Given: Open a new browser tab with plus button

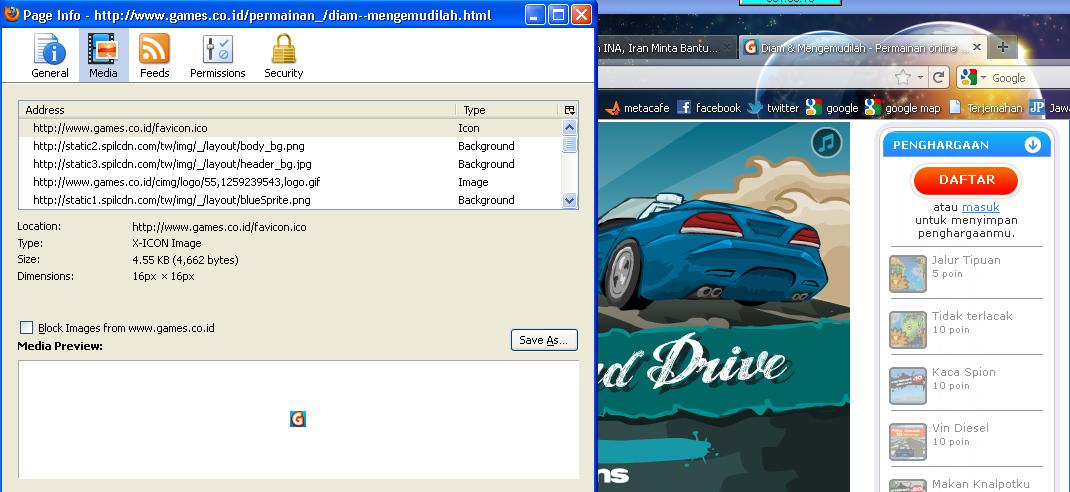Looking at the screenshot, I should tap(1002, 47).
